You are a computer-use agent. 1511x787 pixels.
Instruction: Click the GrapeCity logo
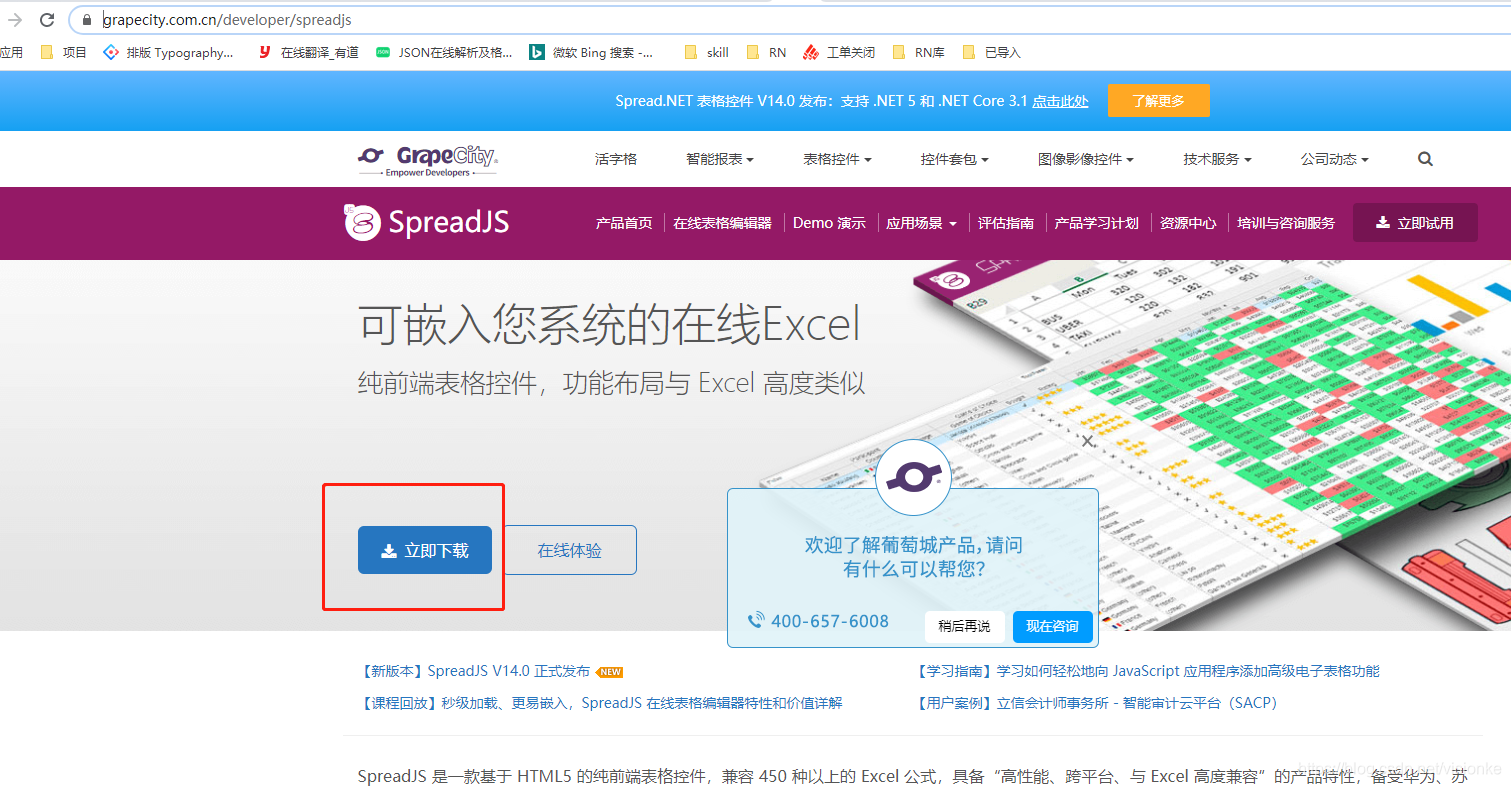click(x=428, y=160)
